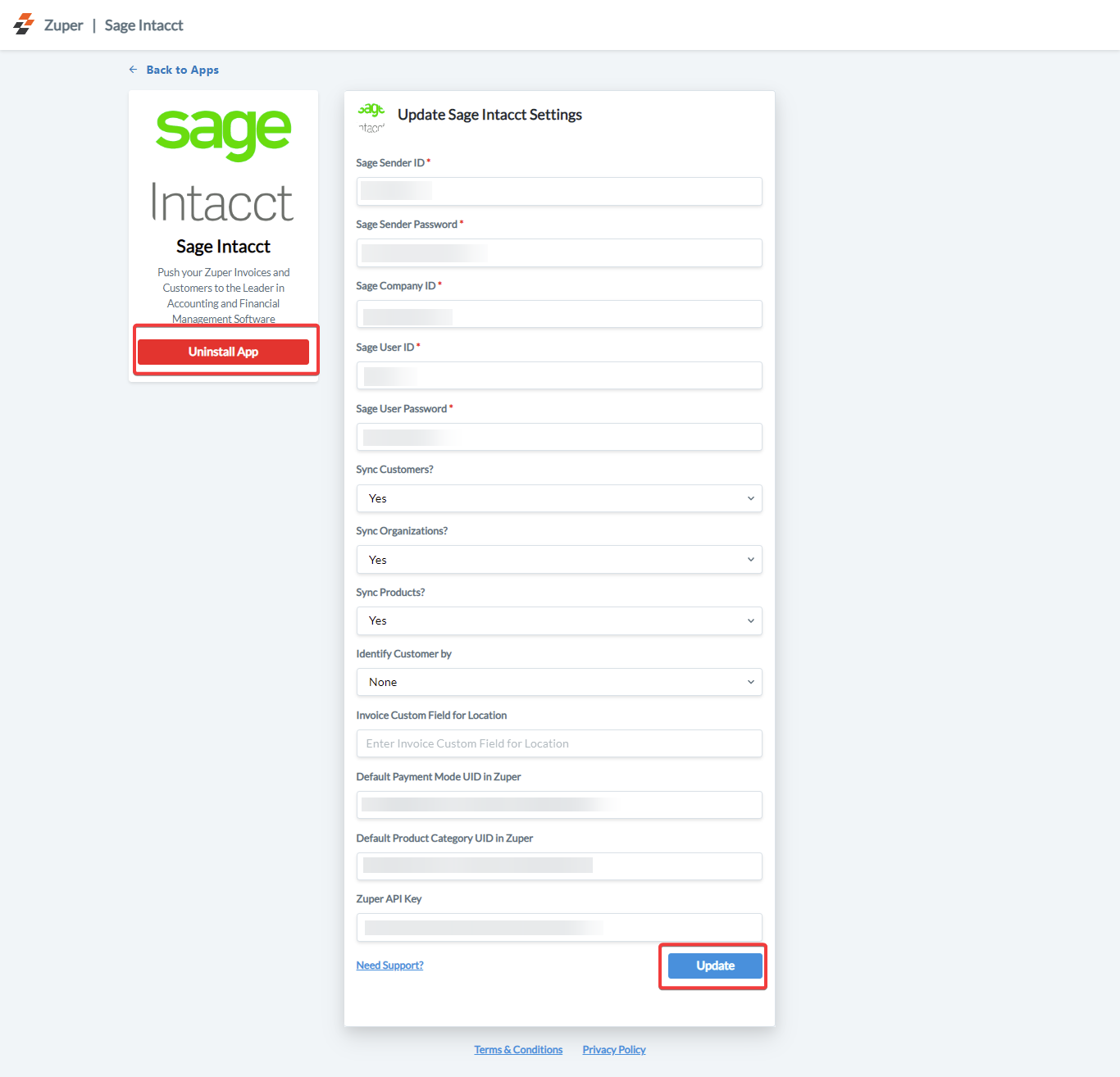Viewport: 1120px width, 1077px height.
Task: Navigate using the Back to Apps link
Action: tap(182, 70)
